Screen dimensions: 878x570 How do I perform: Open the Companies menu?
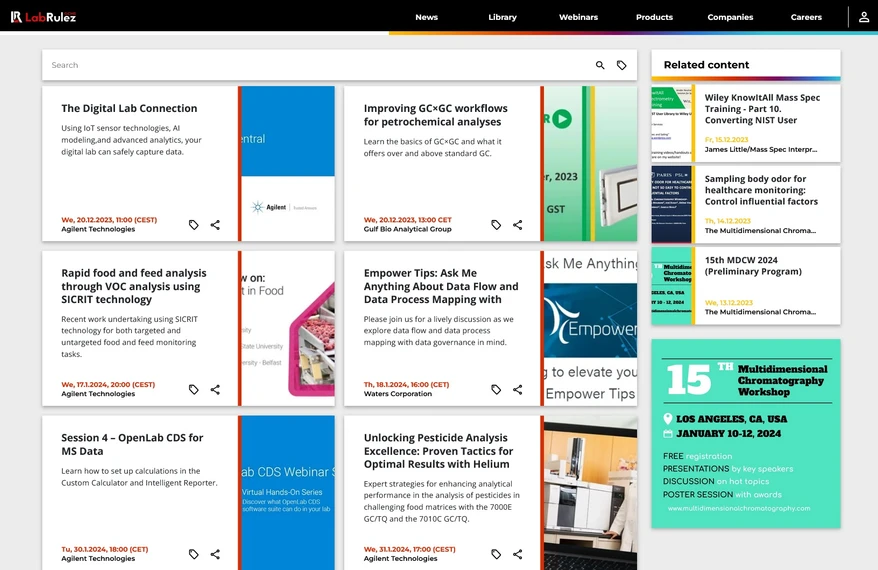pyautogui.click(x=730, y=17)
